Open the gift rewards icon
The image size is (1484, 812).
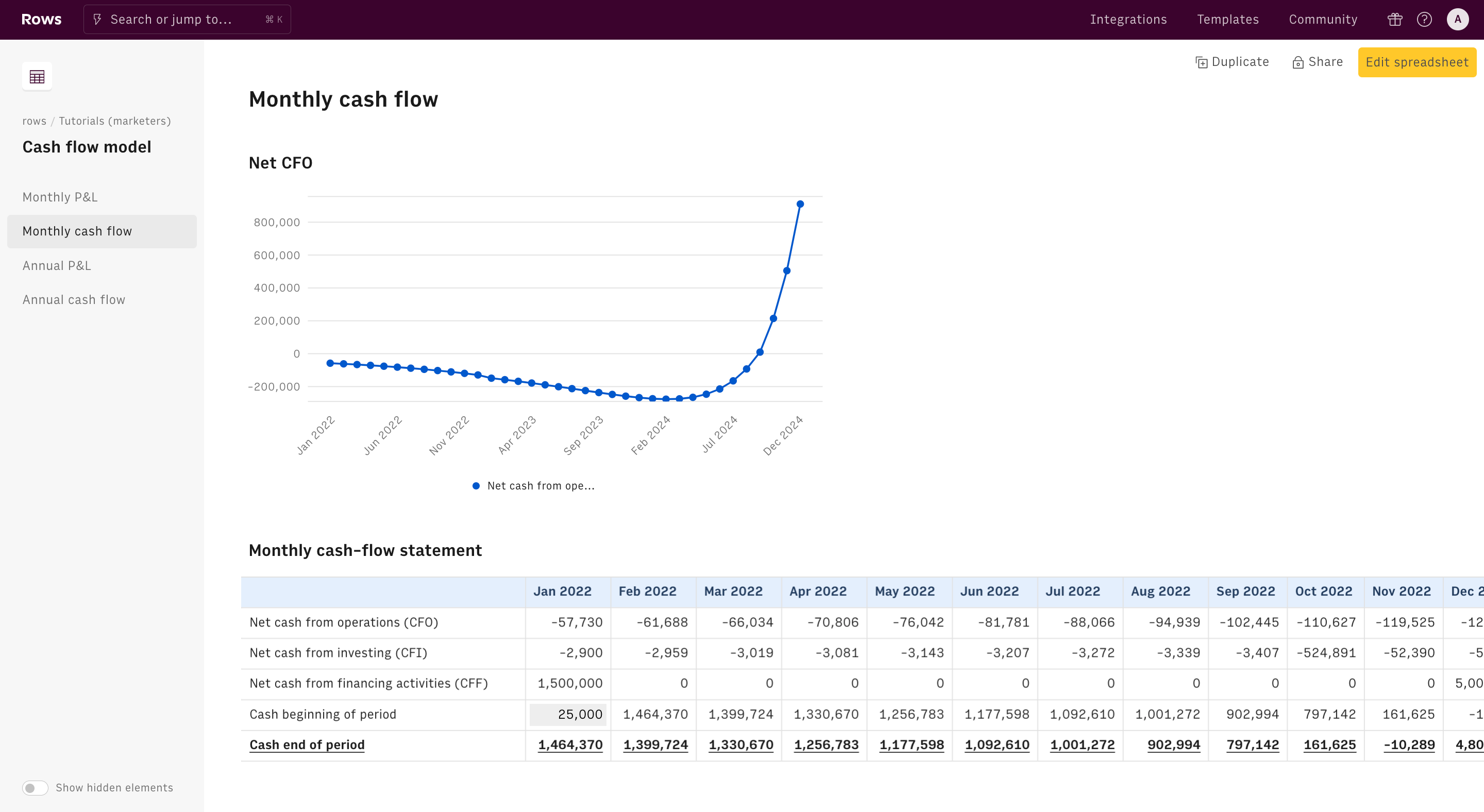[x=1395, y=20]
